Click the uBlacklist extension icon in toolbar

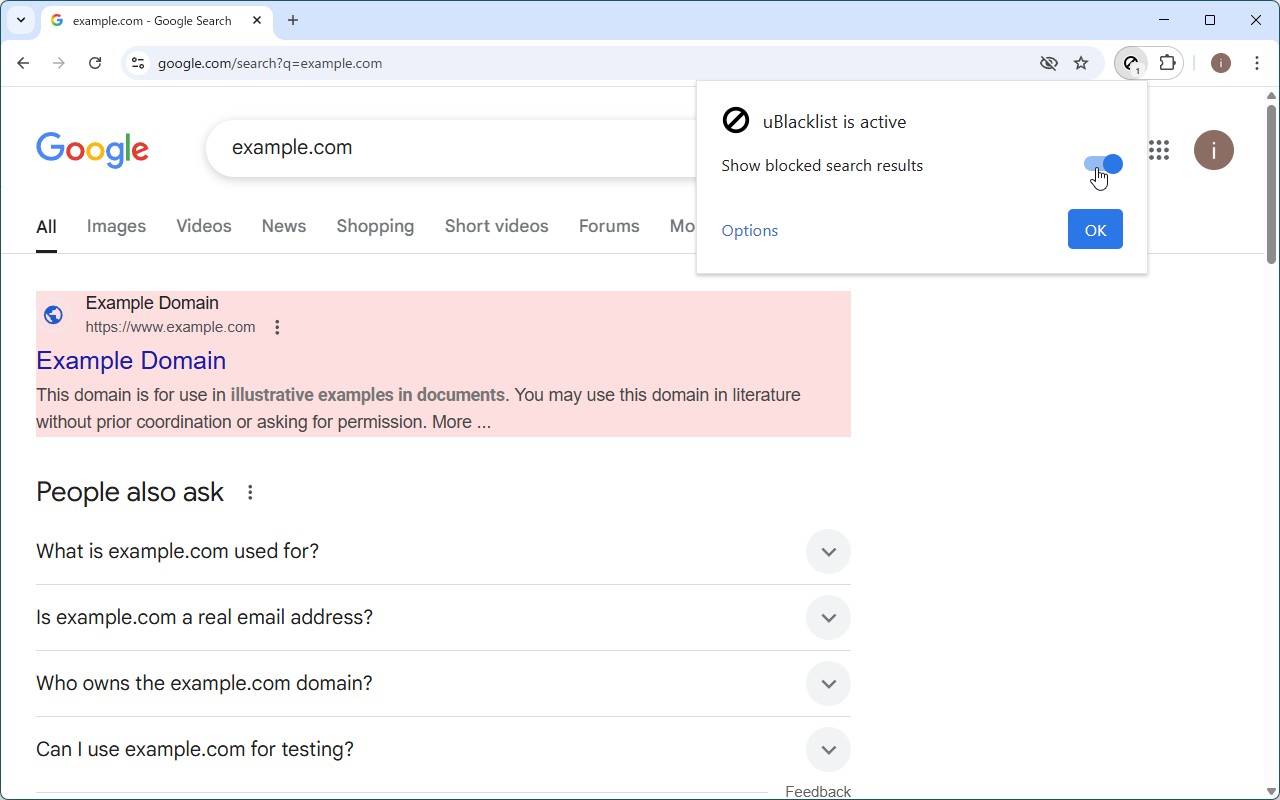pyautogui.click(x=1131, y=63)
